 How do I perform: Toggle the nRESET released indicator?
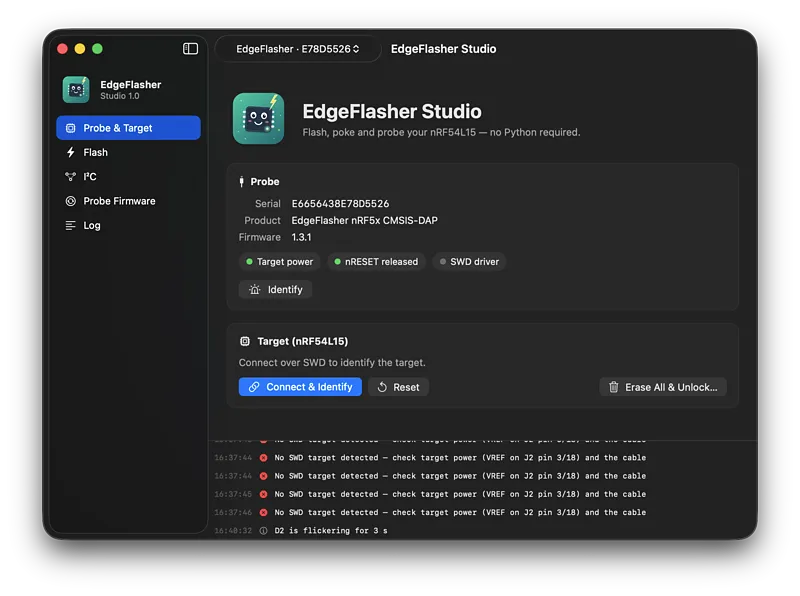(376, 262)
